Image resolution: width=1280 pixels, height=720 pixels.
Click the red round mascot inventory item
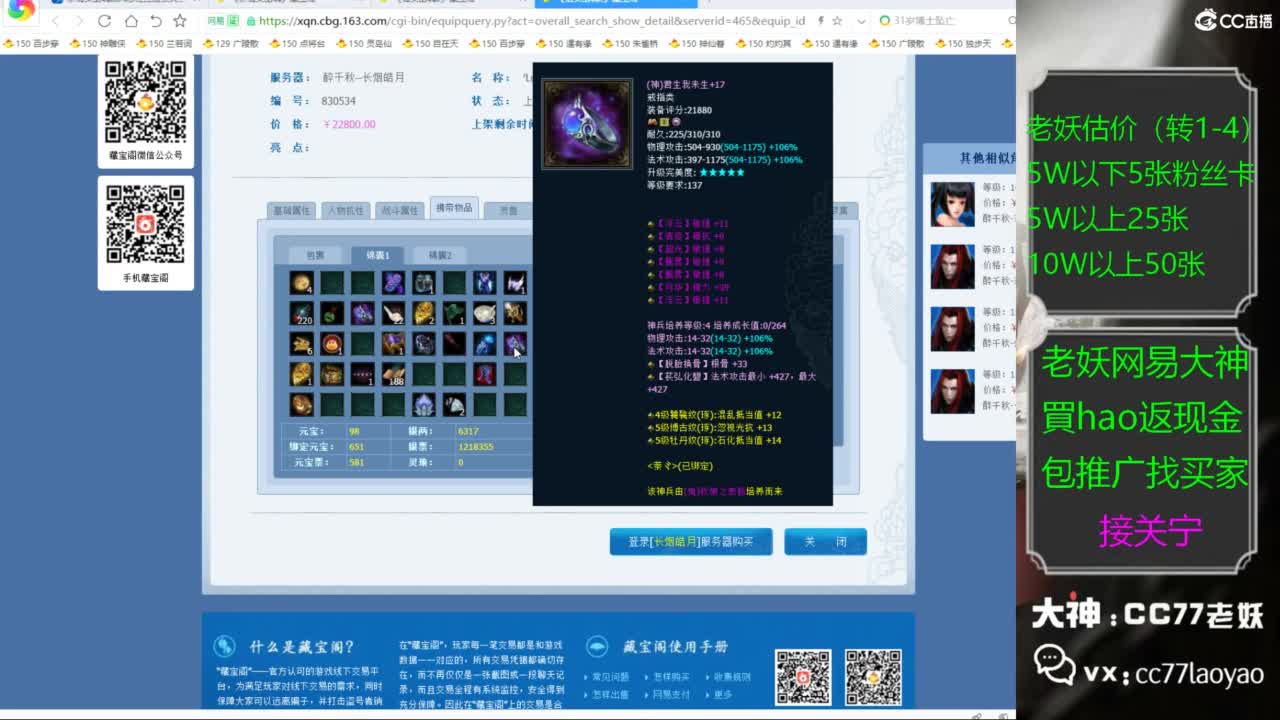click(332, 345)
